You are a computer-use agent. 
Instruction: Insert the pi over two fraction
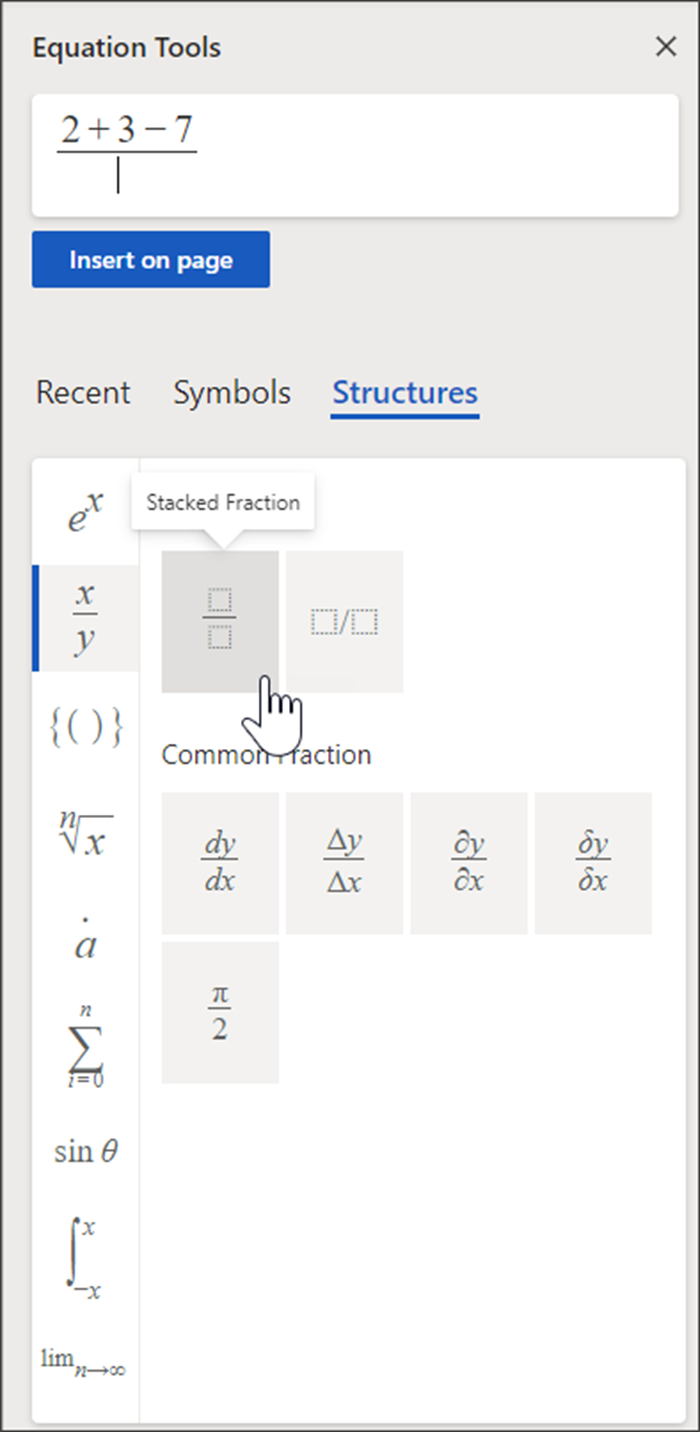219,1011
